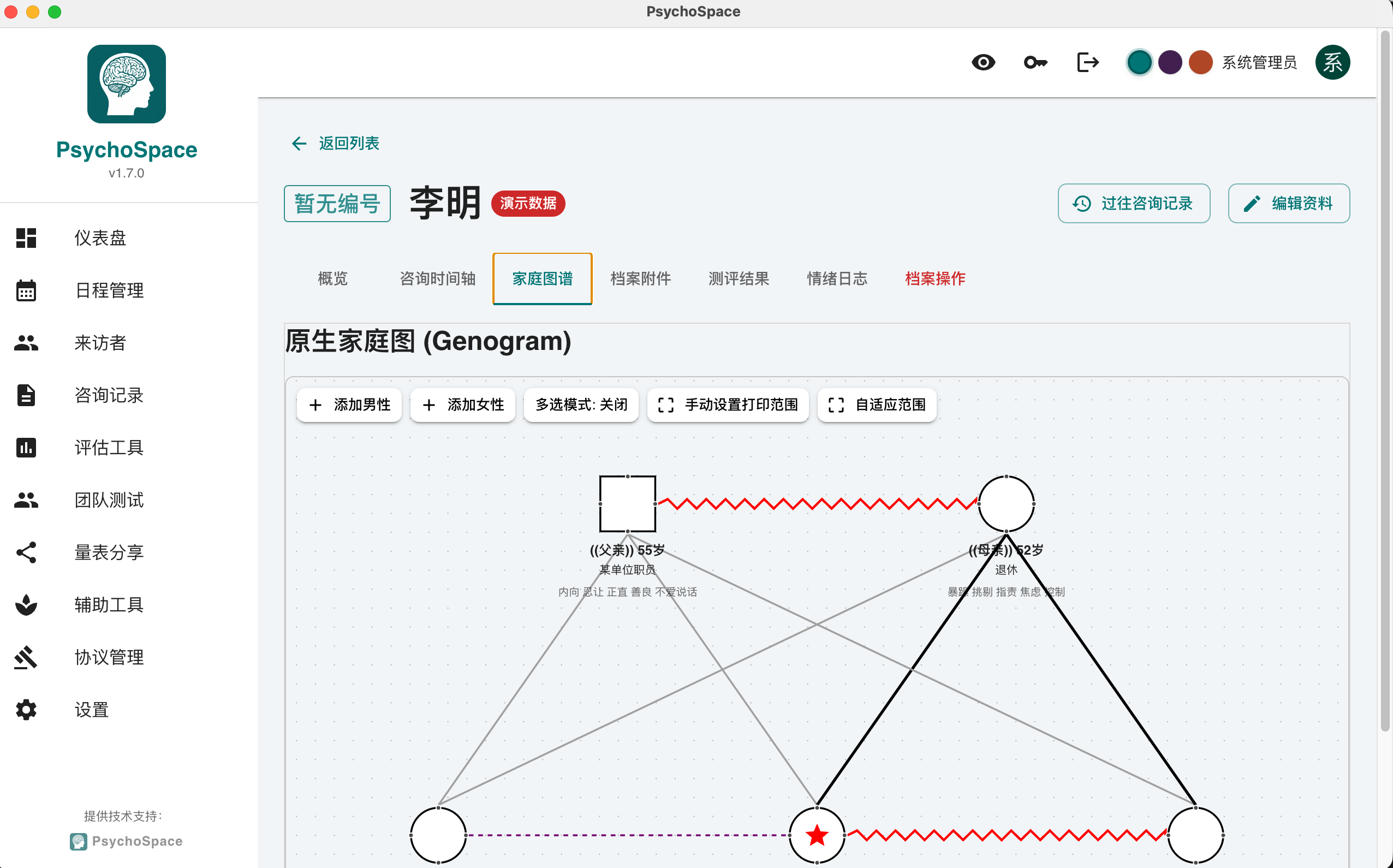
Task: Open the dashboard icon 仪表盘
Action: tap(26, 237)
